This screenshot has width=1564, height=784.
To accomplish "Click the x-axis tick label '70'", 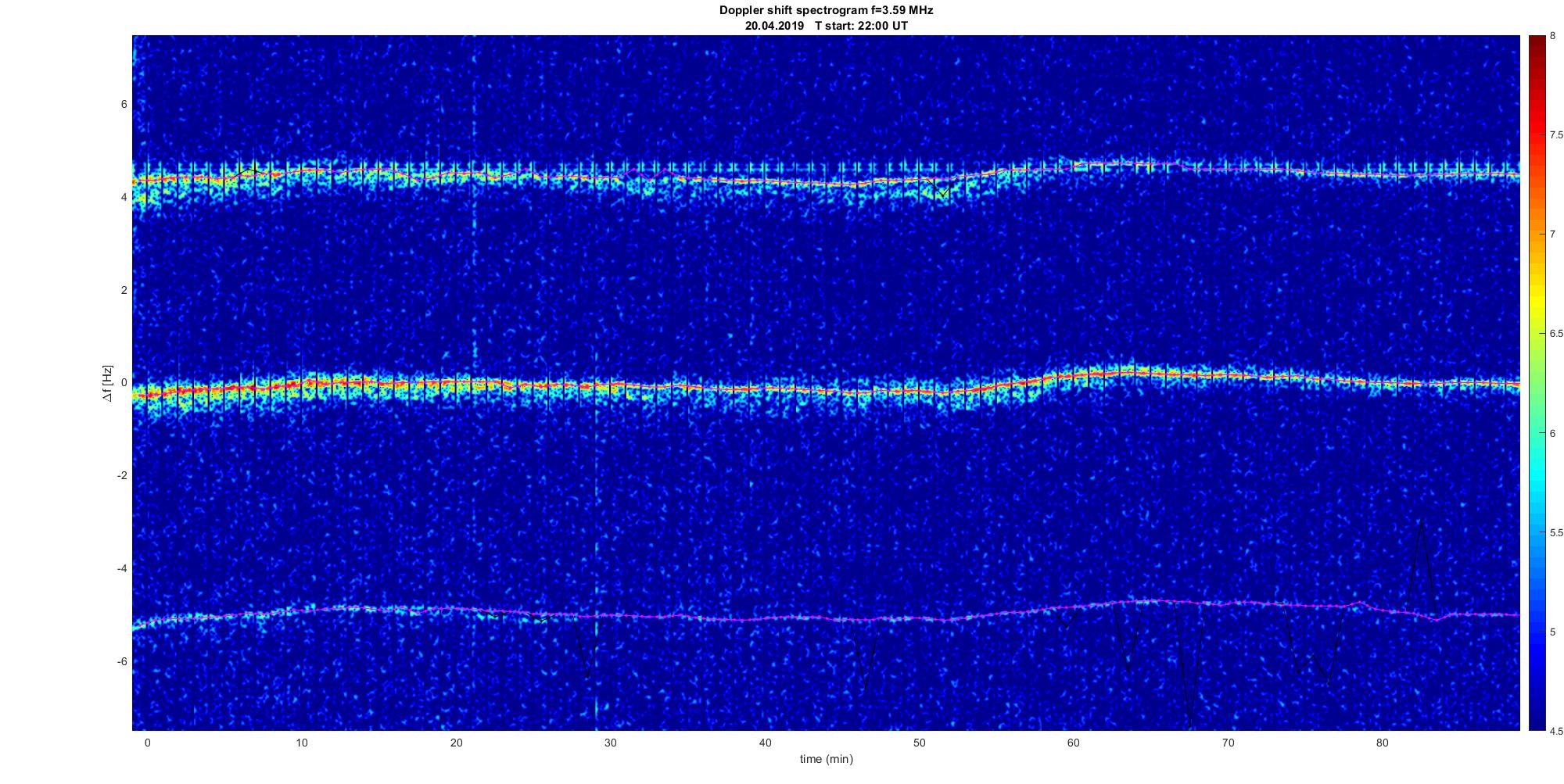I will tap(1228, 743).
